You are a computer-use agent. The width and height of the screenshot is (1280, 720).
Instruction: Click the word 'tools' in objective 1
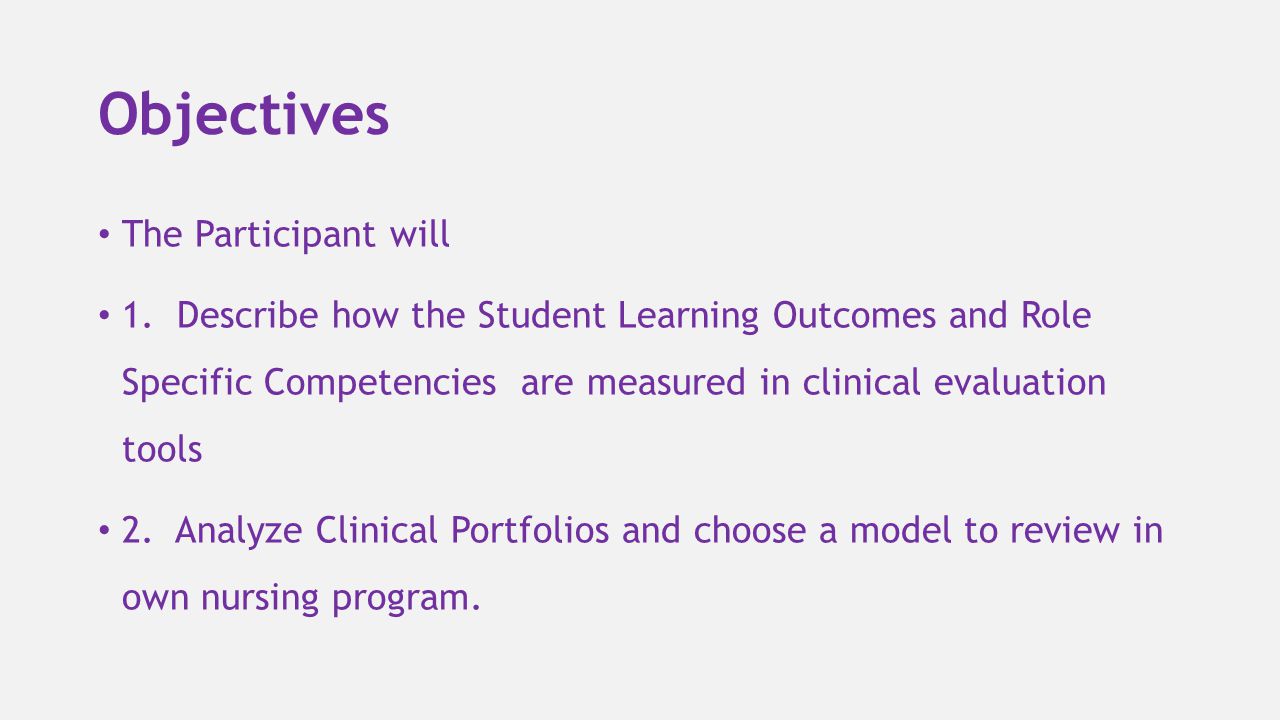tap(162, 449)
